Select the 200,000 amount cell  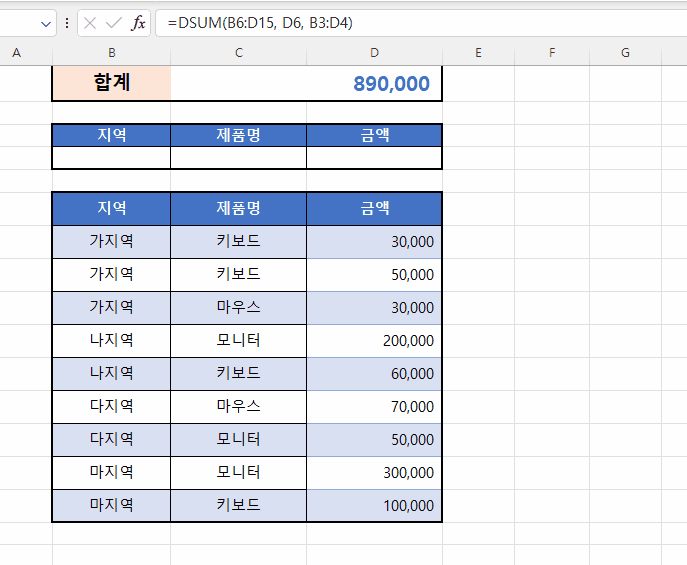click(x=374, y=341)
